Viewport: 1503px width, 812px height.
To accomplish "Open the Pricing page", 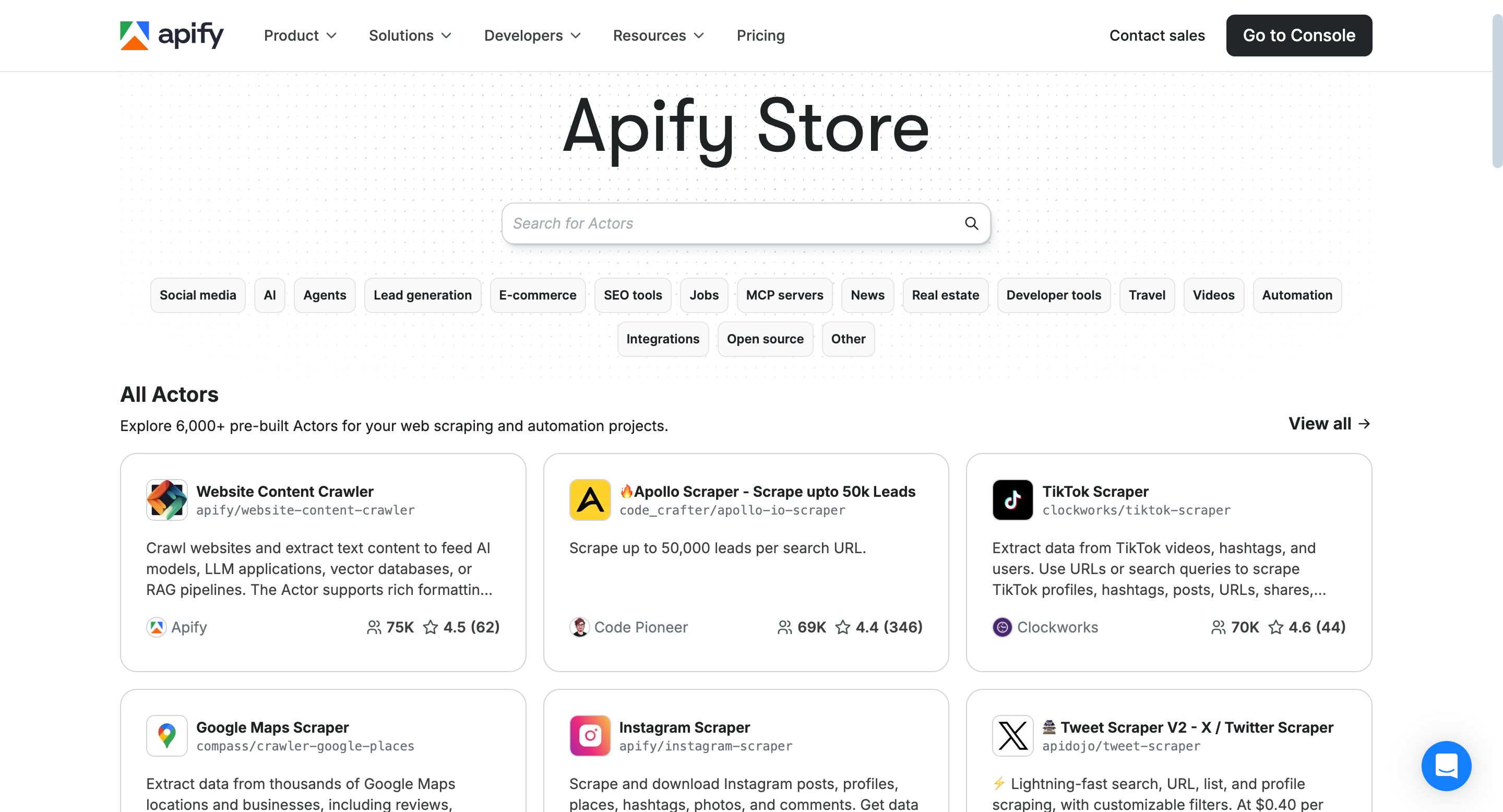I will coord(760,35).
